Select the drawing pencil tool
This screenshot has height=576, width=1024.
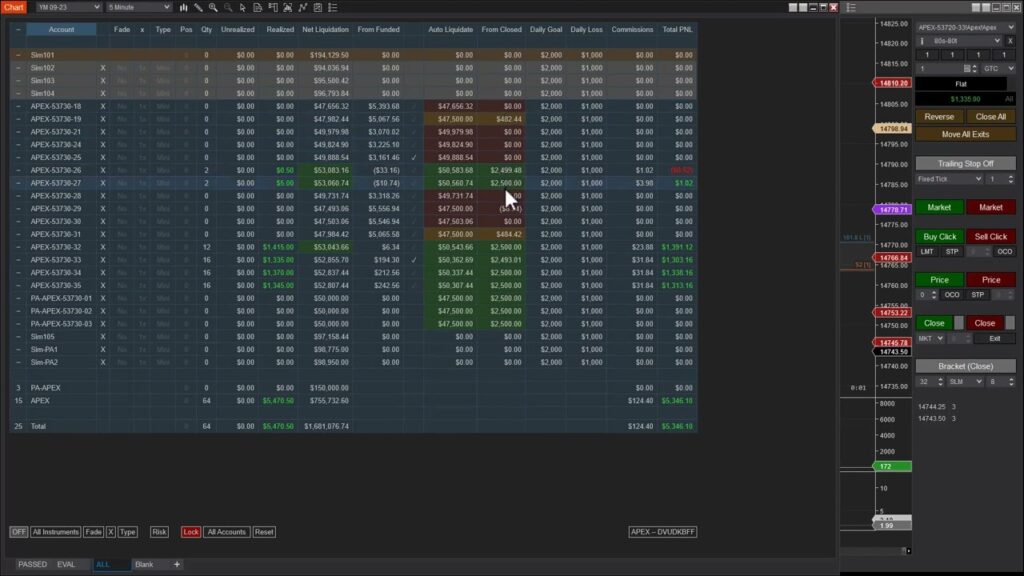click(199, 8)
